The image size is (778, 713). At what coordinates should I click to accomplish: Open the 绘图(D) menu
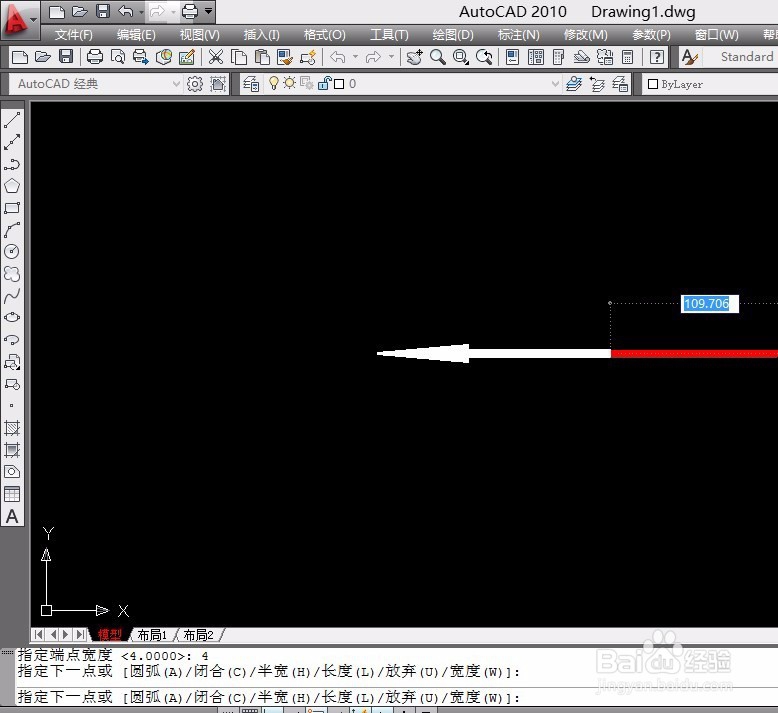[x=453, y=35]
